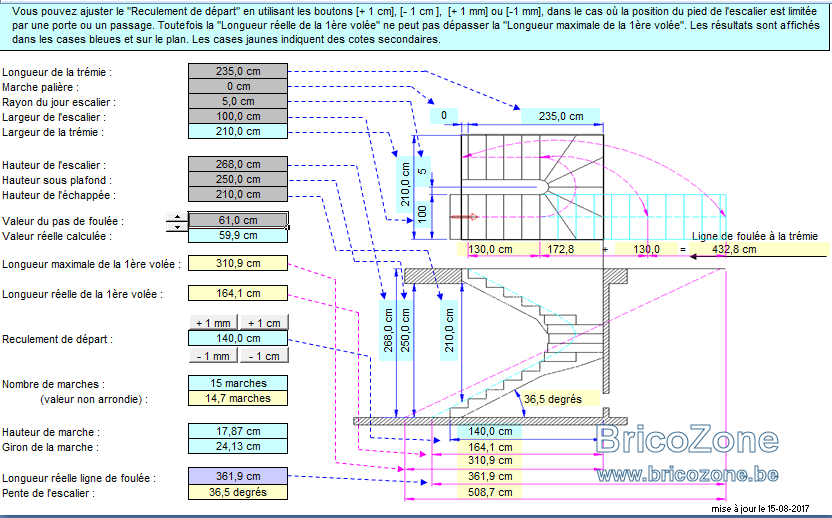Click the vertical 250,0 cm label on section
This screenshot has height=518, width=832.
pyautogui.click(x=405, y=330)
